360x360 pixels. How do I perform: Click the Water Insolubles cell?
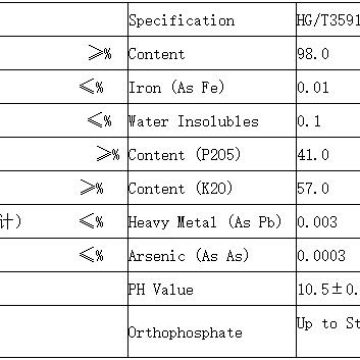(x=212, y=121)
